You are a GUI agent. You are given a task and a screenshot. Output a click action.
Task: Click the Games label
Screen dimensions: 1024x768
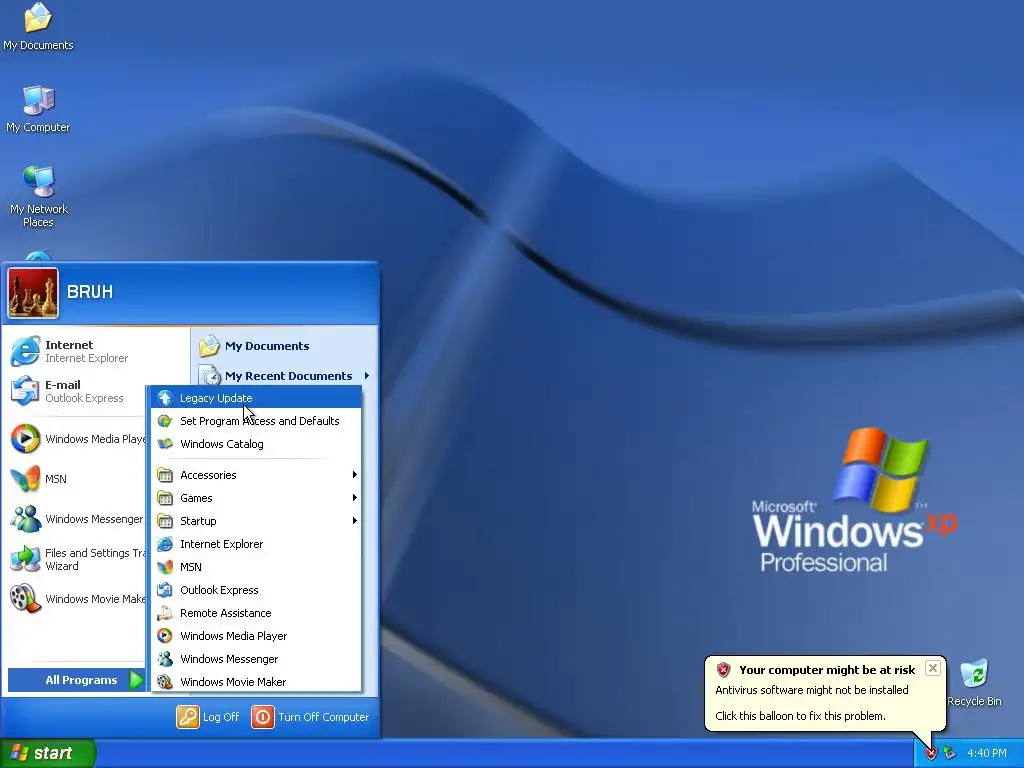coord(196,498)
